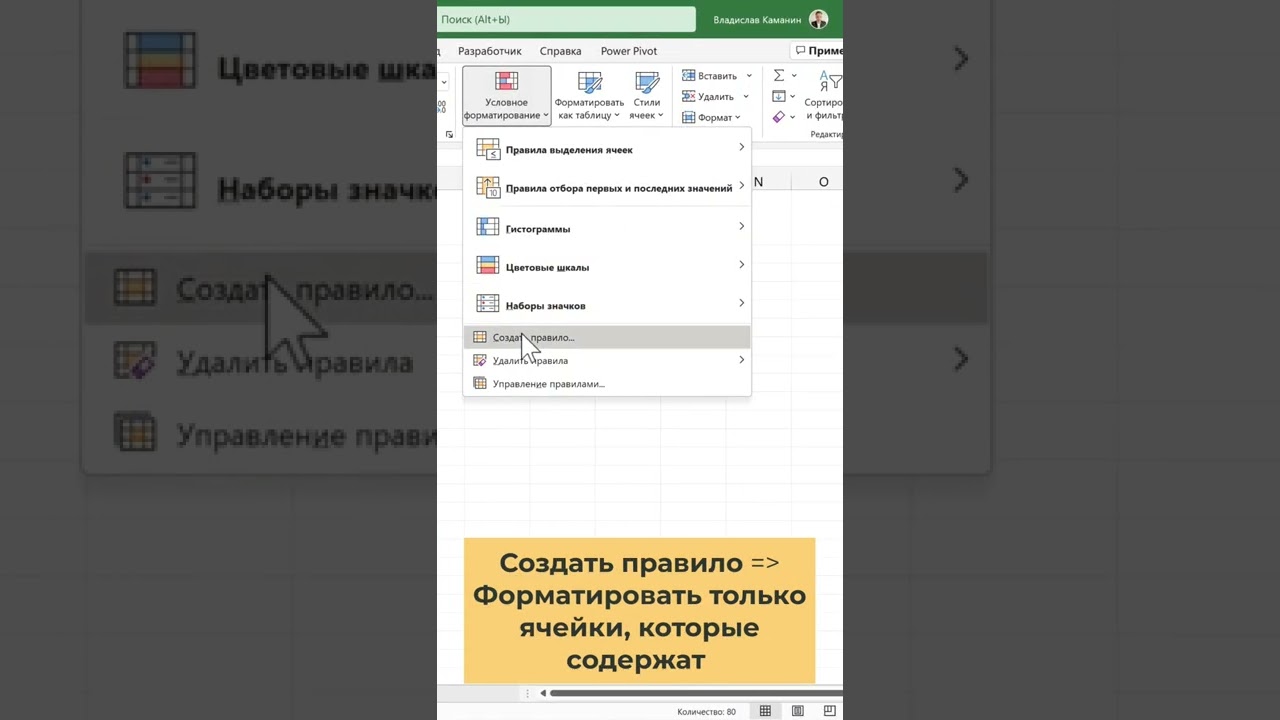Open the Удалить dropdown arrow

tap(744, 97)
